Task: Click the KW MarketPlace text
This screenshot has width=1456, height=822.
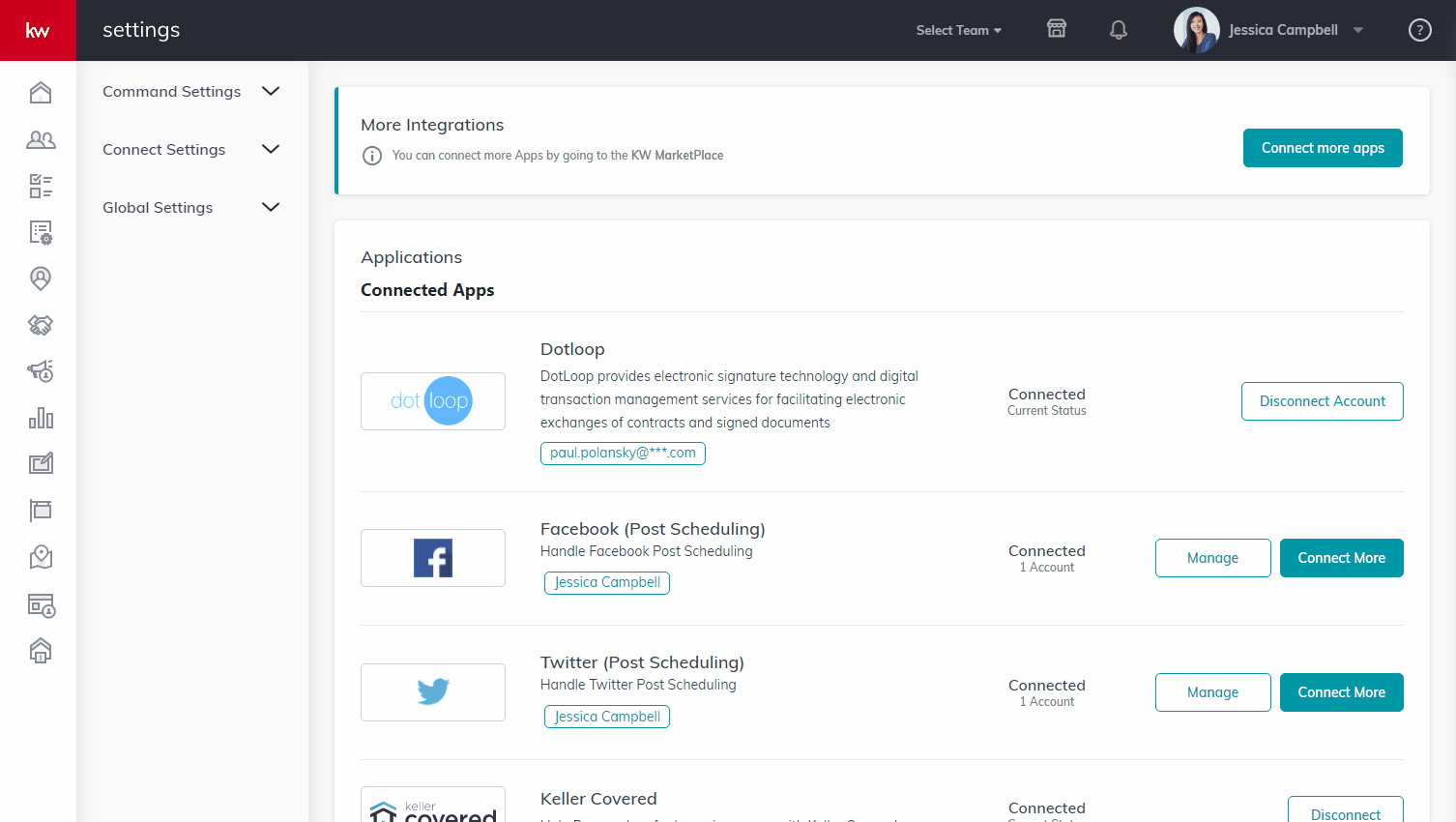Action: click(x=677, y=156)
